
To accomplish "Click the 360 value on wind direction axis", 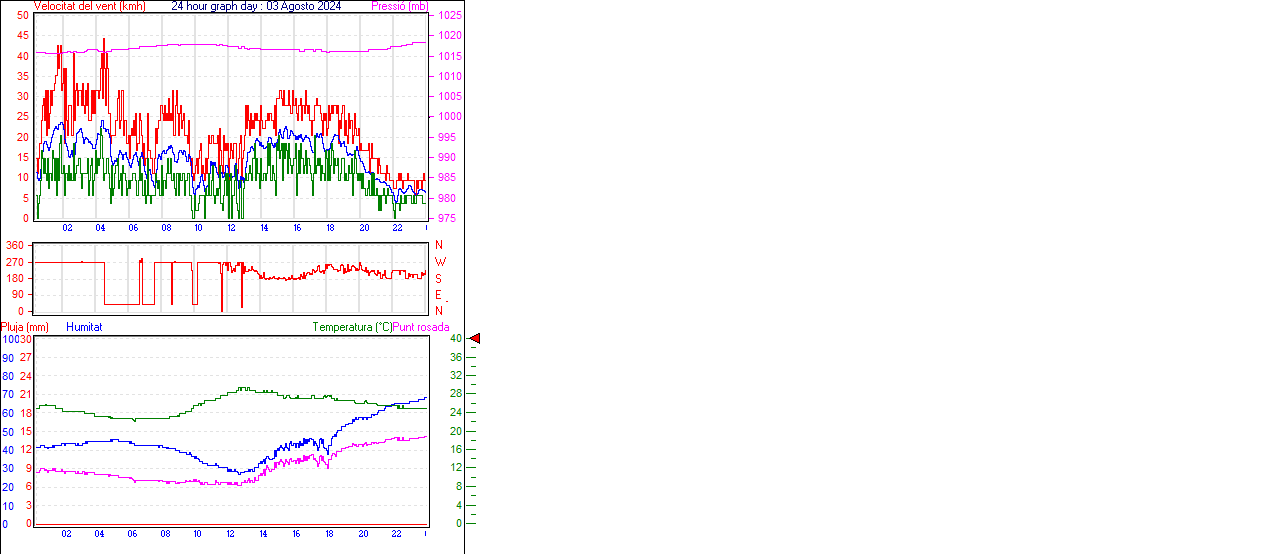I will [15, 245].
